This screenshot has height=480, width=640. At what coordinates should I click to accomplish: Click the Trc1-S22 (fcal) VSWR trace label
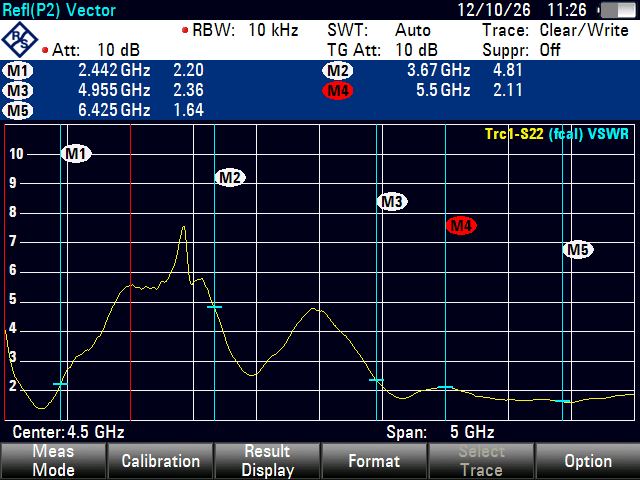pos(557,134)
